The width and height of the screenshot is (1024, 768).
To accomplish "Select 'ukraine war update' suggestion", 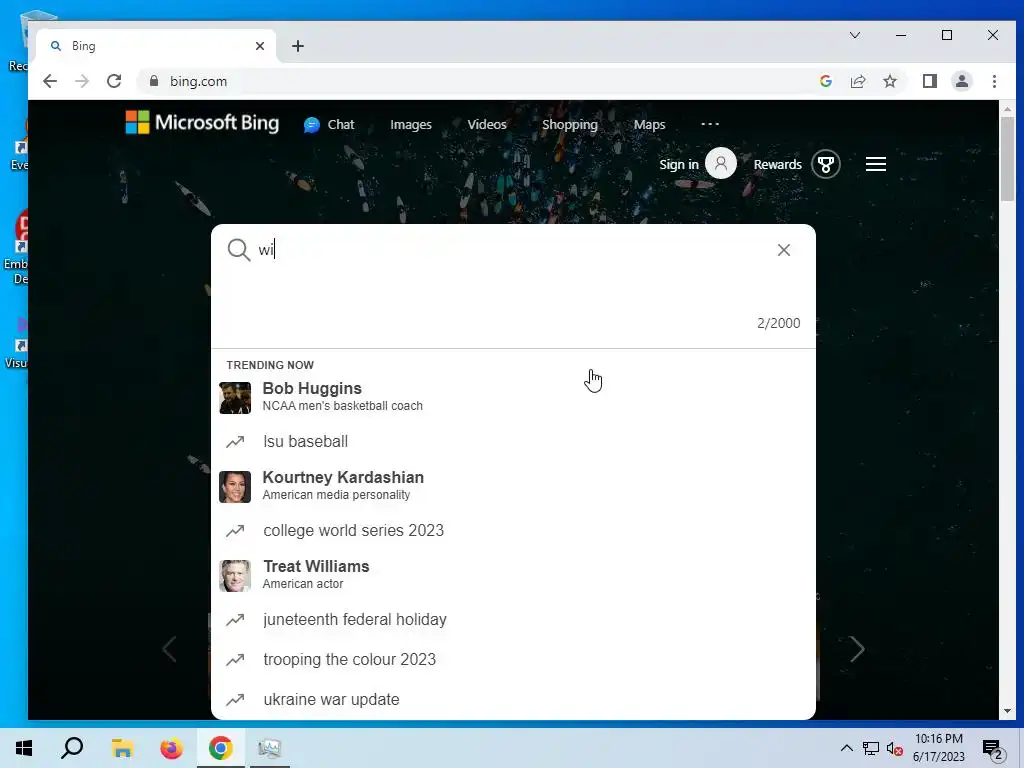I will coord(513,699).
